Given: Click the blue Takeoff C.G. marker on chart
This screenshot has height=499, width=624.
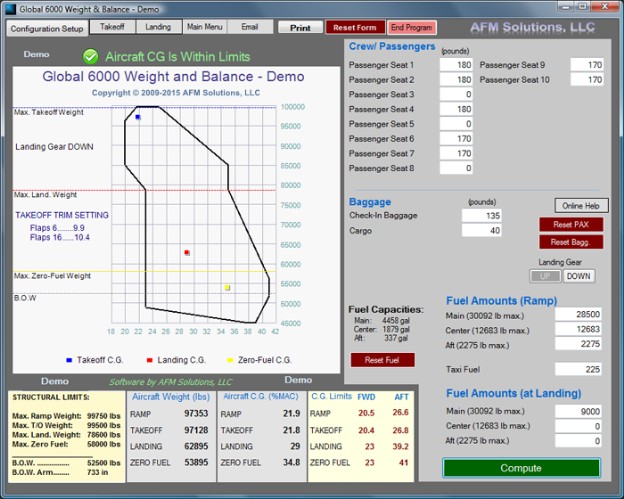Looking at the screenshot, I should pos(138,117).
